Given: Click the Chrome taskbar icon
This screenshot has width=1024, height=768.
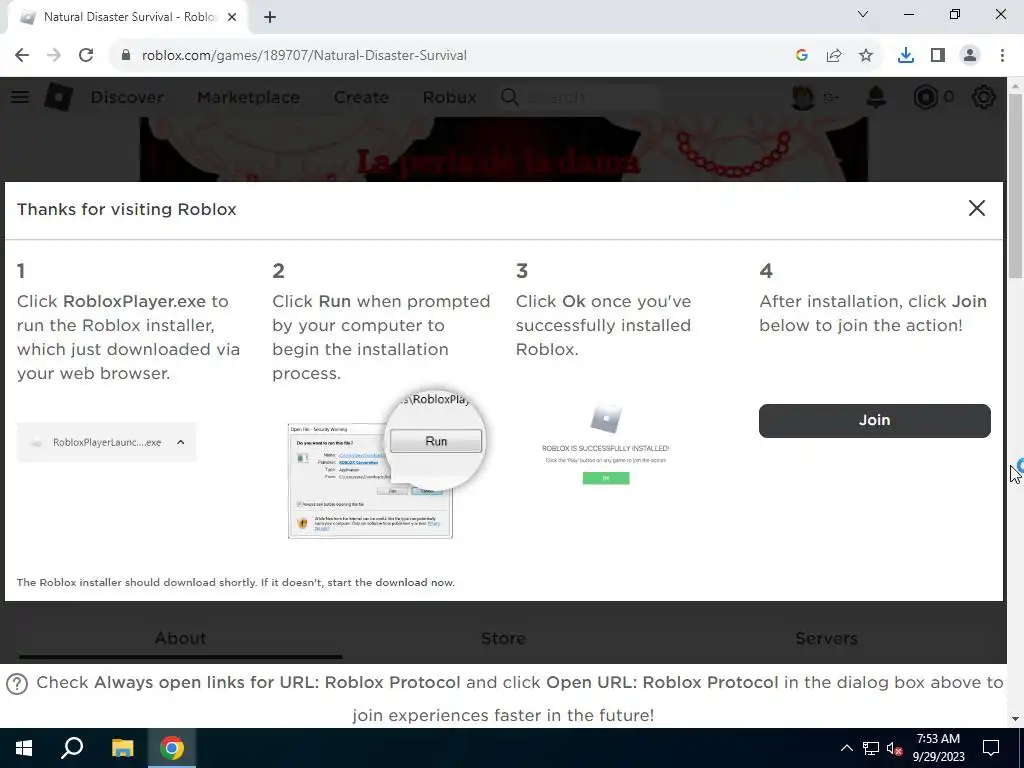Looking at the screenshot, I should [x=172, y=748].
